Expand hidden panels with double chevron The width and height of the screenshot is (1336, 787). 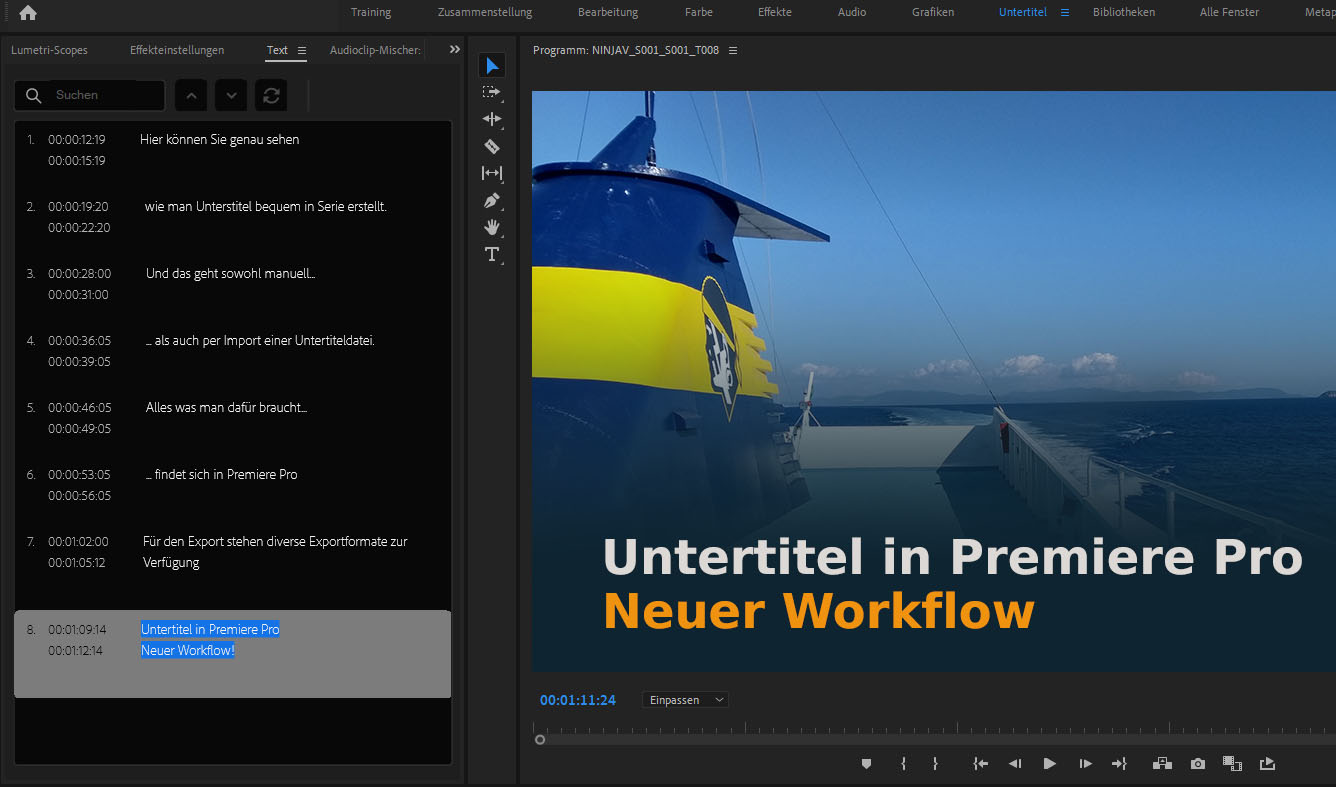tap(455, 49)
